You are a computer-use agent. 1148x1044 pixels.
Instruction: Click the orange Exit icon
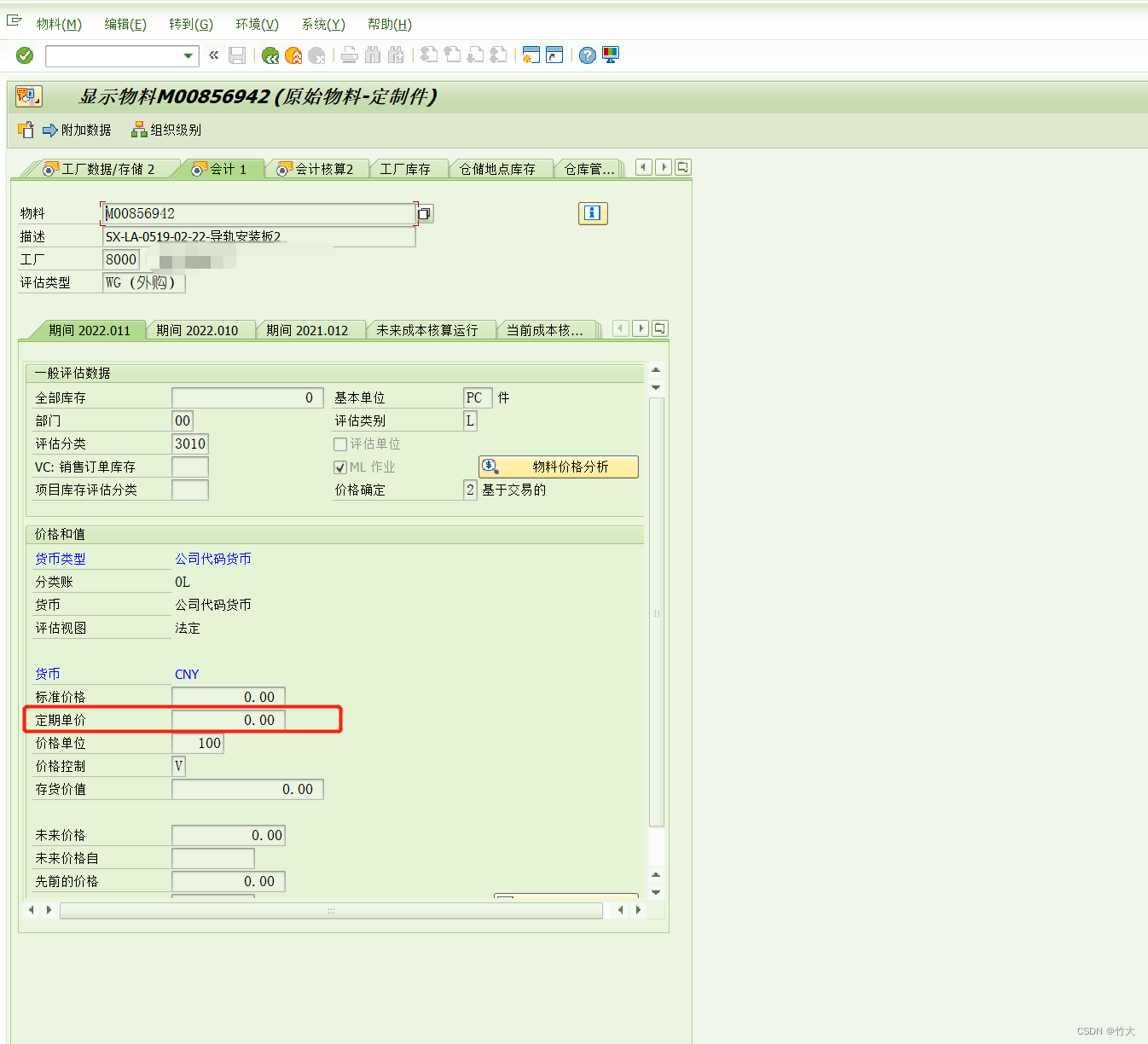tap(293, 55)
